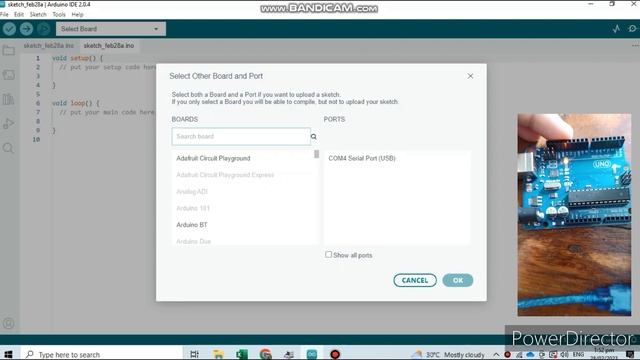Click the volume speaker tray icon
The width and height of the screenshot is (640, 360).
point(565,354)
